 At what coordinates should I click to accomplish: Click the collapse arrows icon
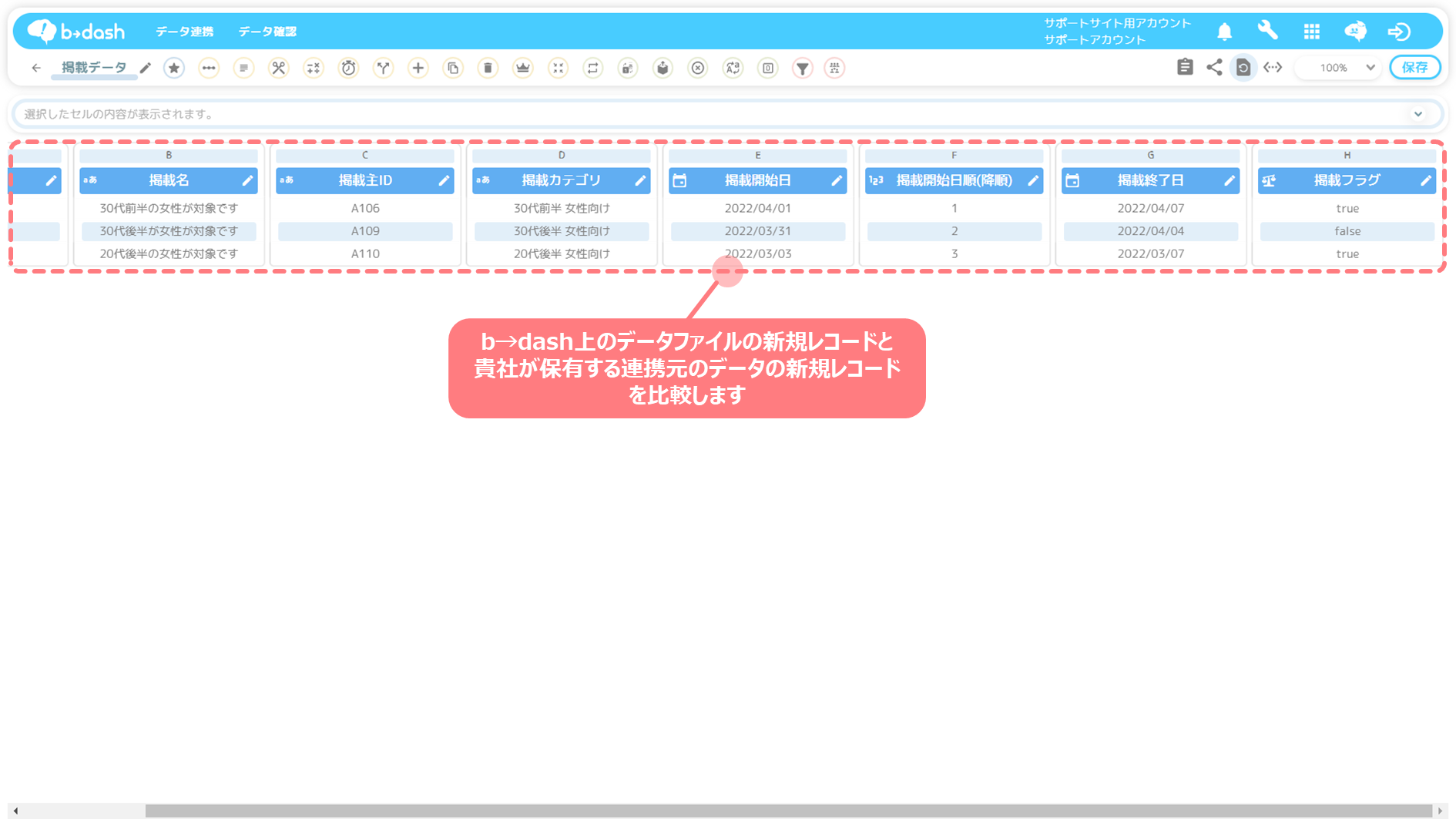pos(558,68)
